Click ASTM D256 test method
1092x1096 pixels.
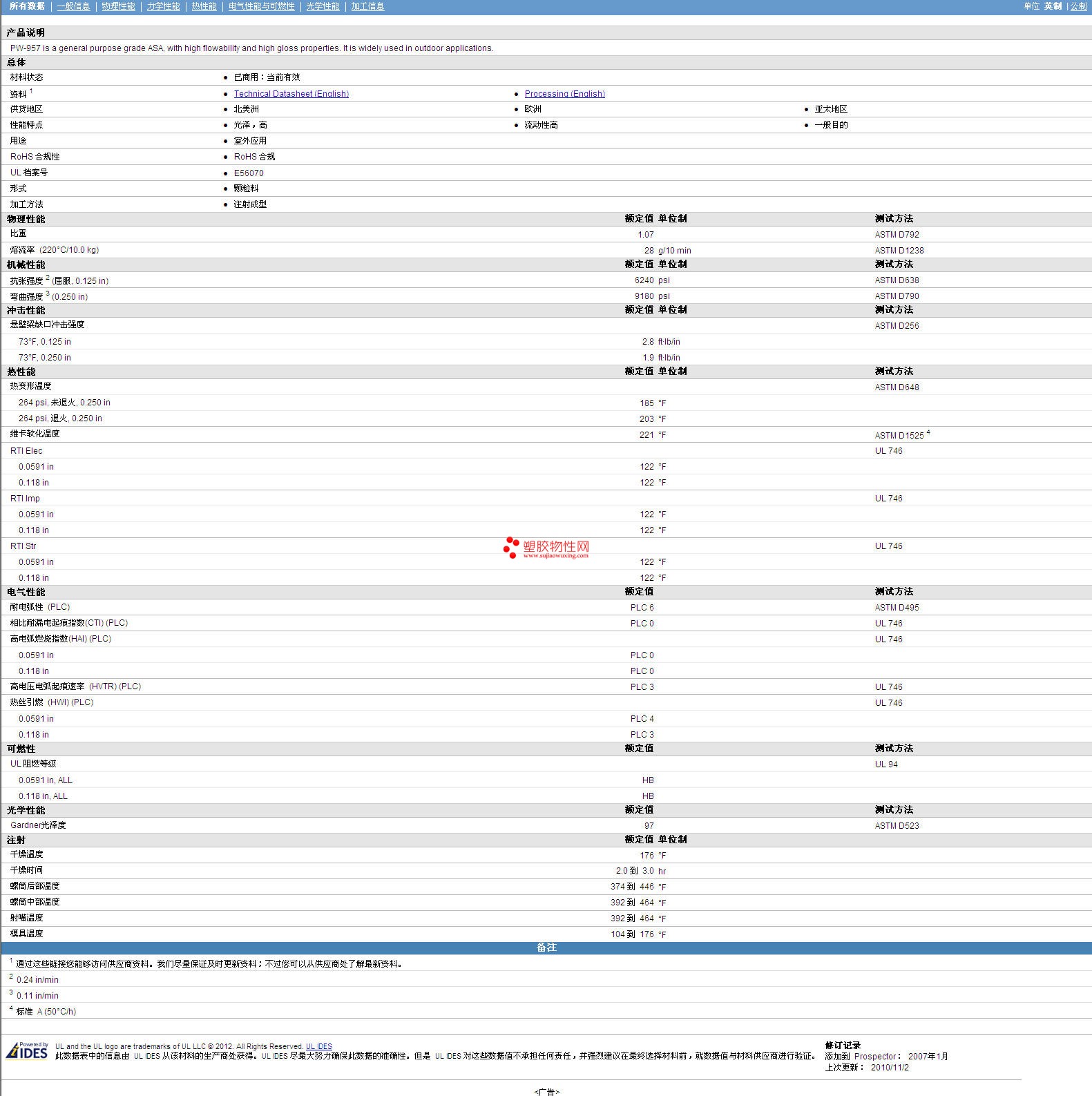(897, 326)
